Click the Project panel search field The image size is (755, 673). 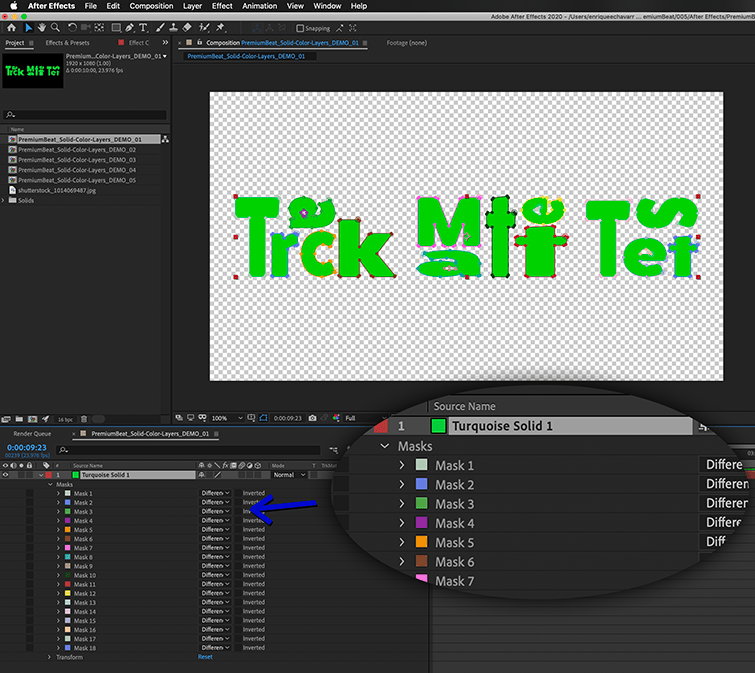pos(85,115)
